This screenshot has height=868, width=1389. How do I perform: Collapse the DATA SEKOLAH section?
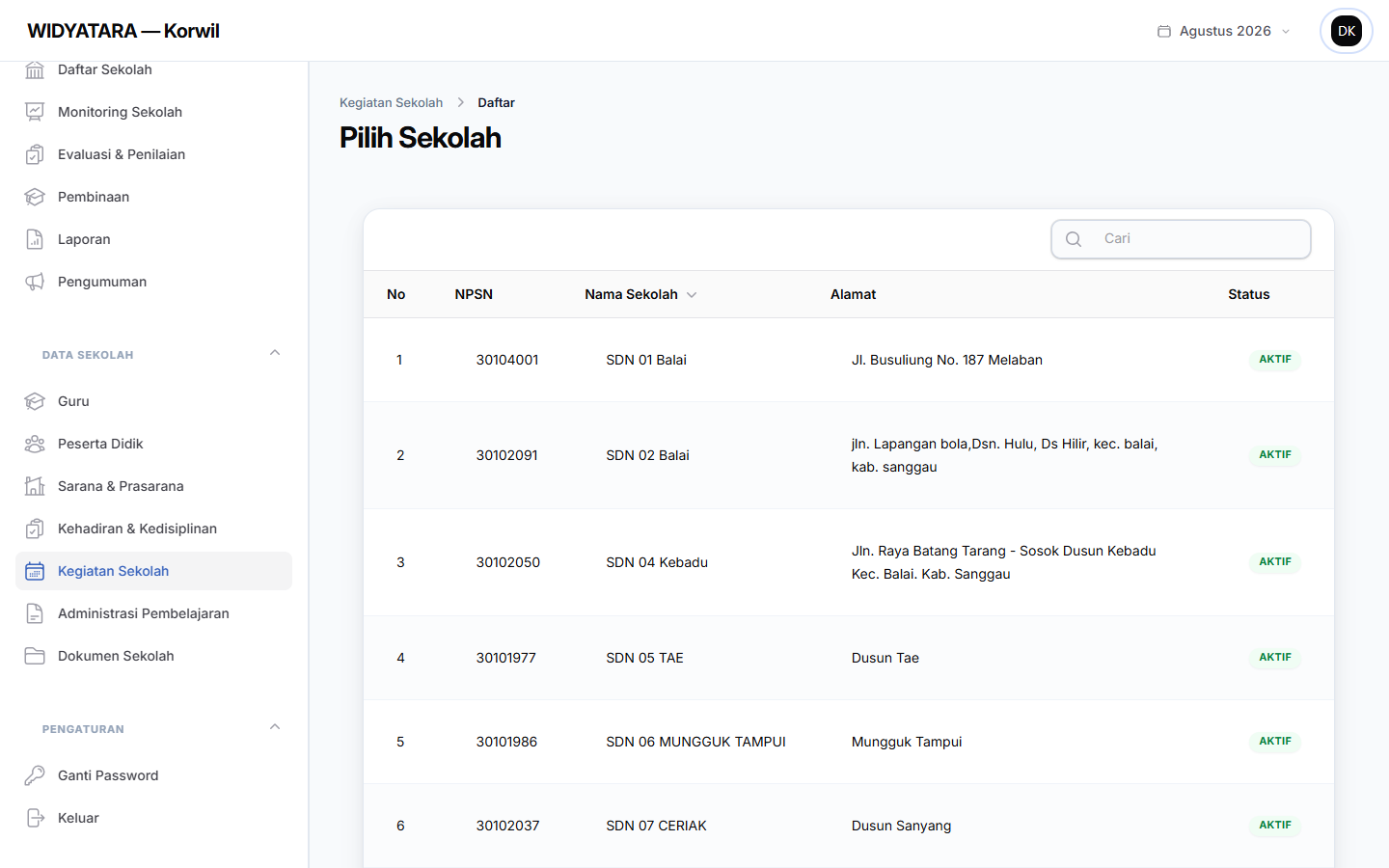pos(275,353)
